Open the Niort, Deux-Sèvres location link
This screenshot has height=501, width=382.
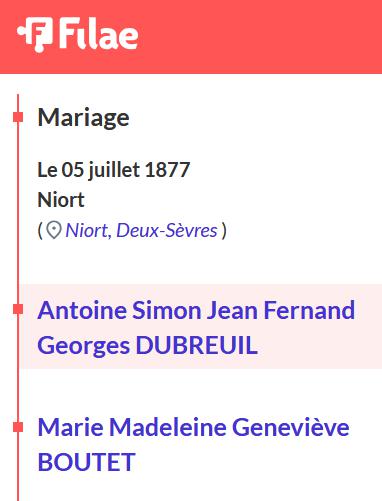[x=141, y=230]
